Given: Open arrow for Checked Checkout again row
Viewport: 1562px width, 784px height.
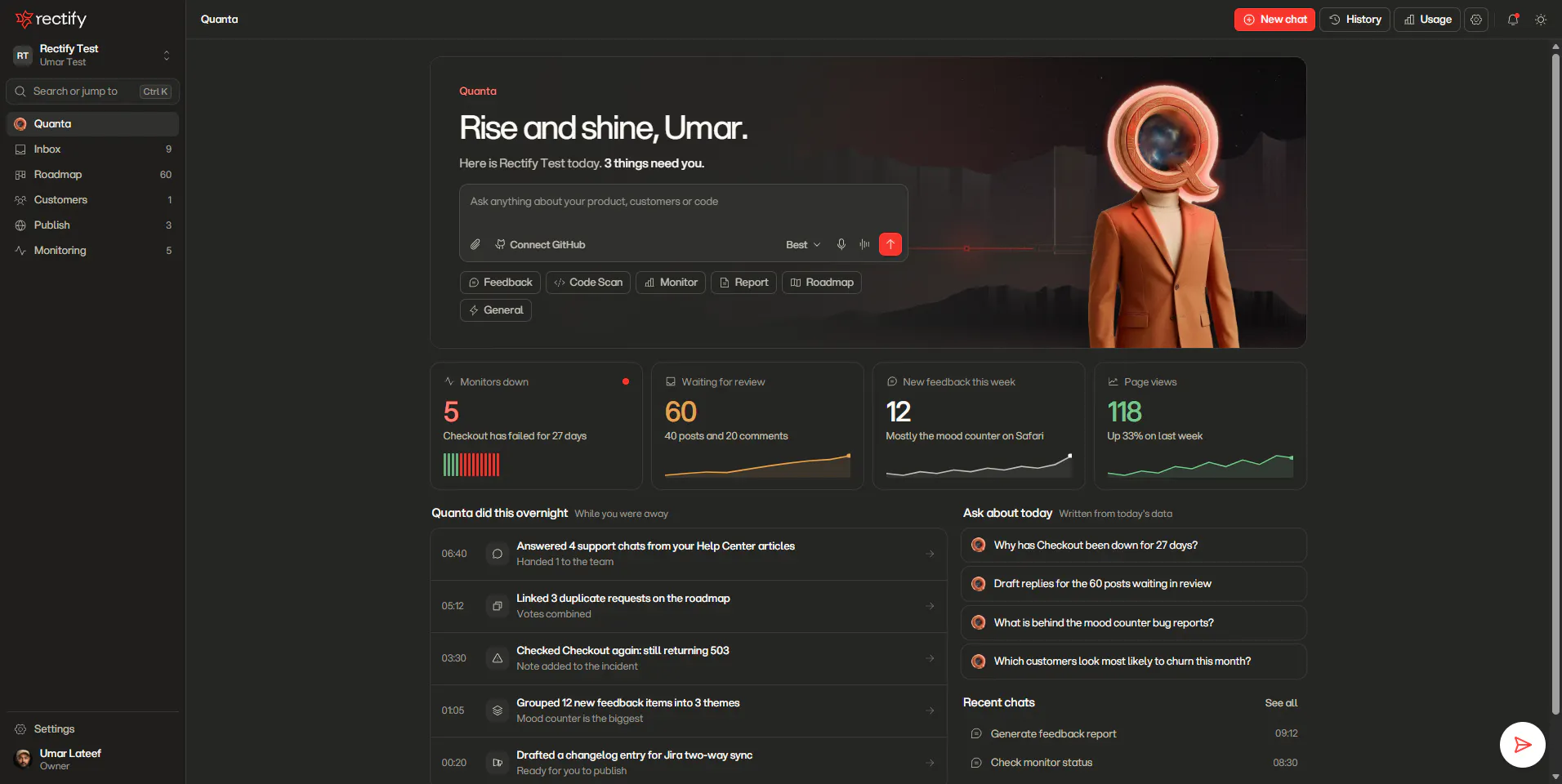Looking at the screenshot, I should click(x=930, y=658).
